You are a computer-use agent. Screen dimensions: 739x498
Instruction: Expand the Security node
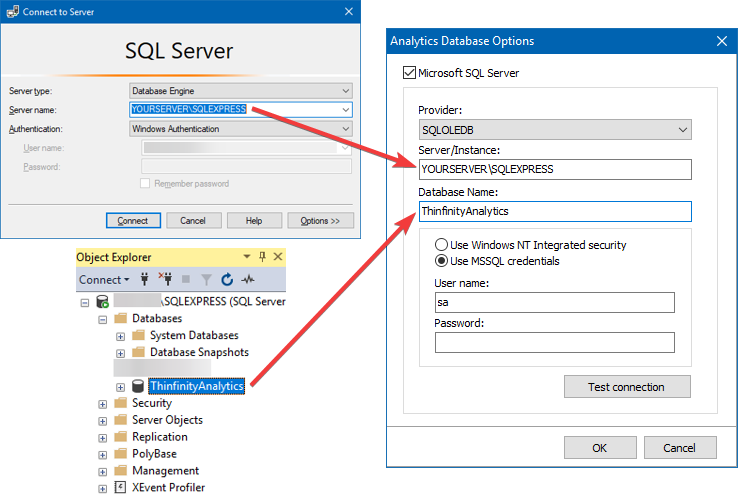point(102,404)
